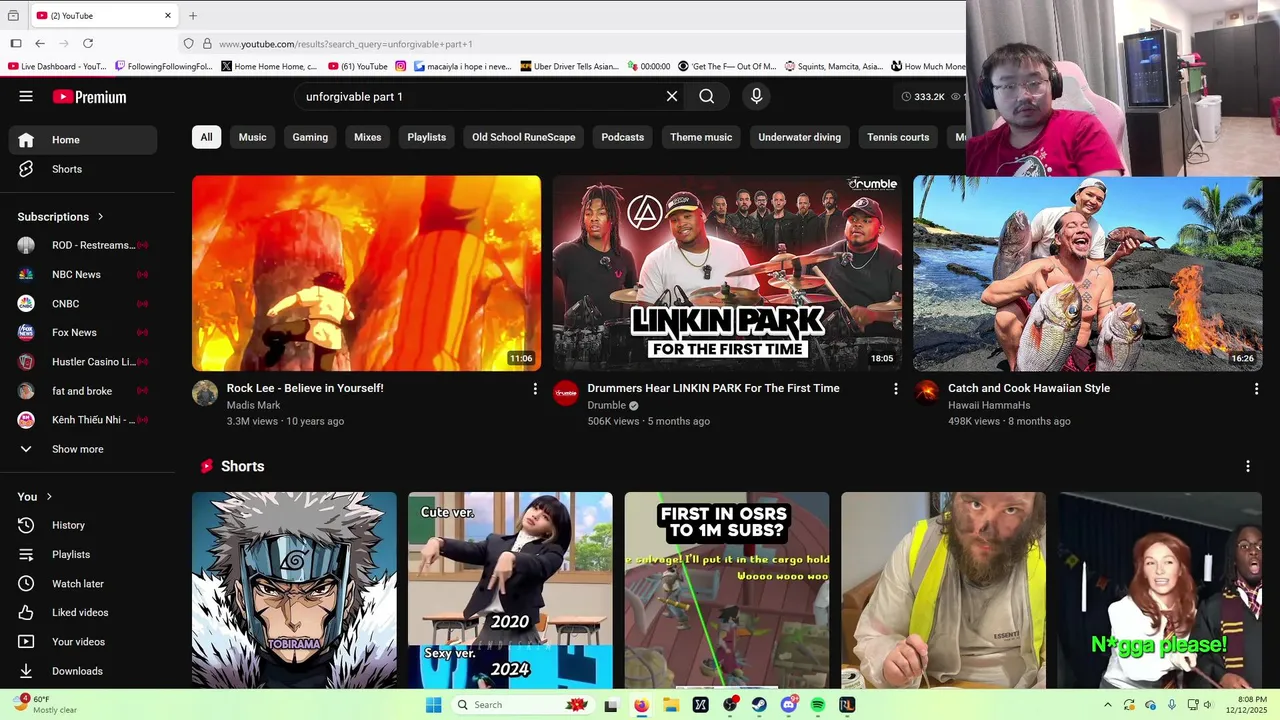Open the list-all-tabs button

tap(13, 15)
